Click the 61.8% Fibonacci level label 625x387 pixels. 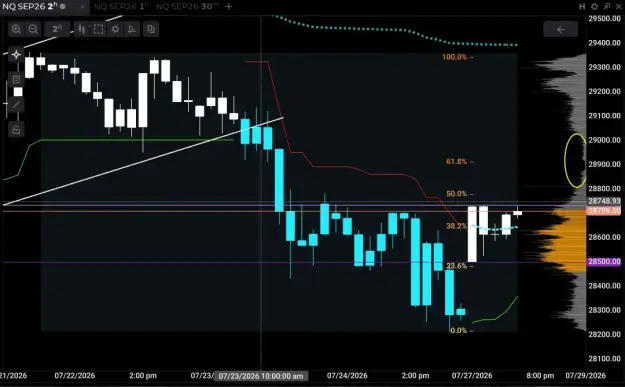(x=456, y=161)
